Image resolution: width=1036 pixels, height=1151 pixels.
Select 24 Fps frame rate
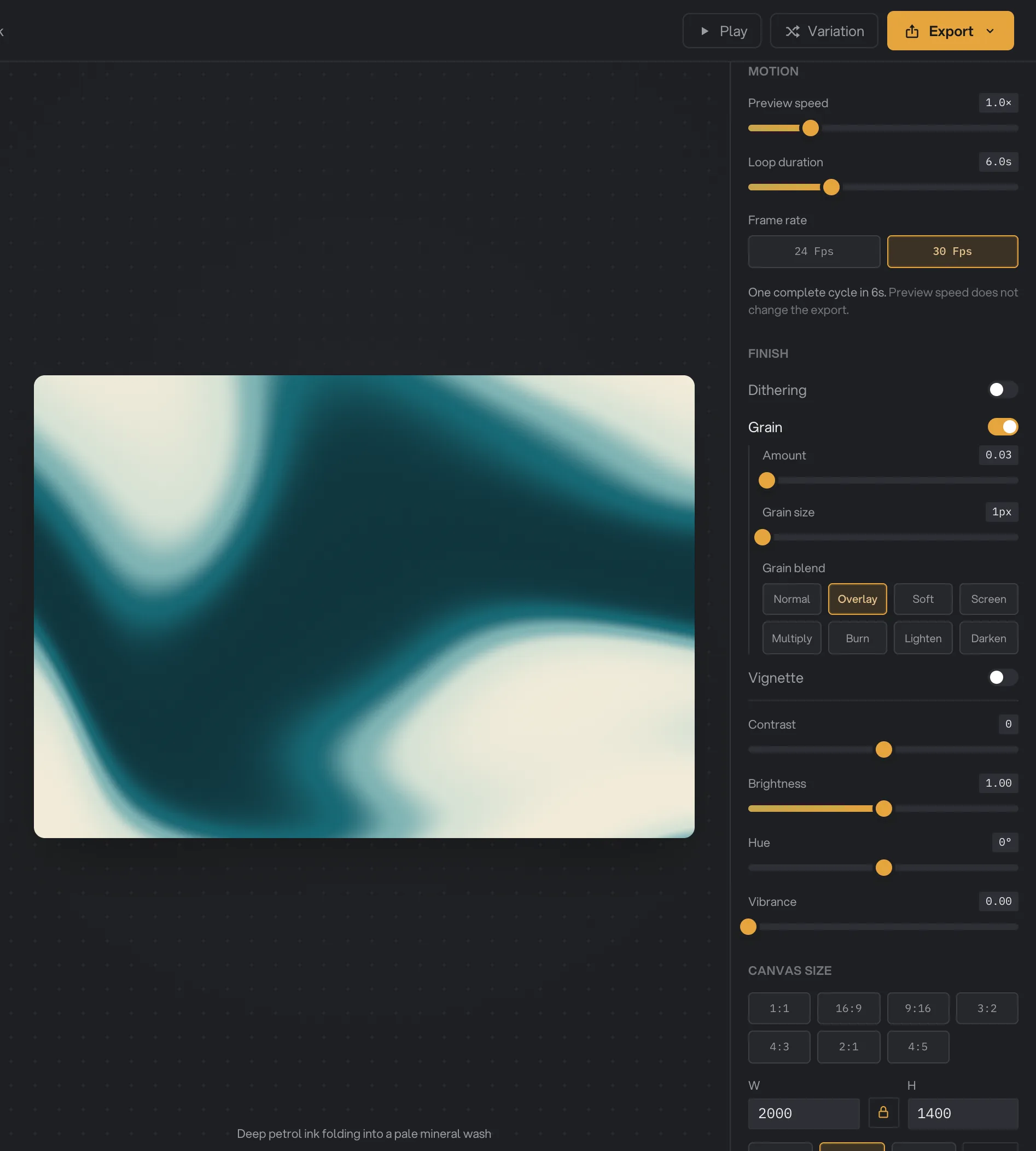point(814,252)
